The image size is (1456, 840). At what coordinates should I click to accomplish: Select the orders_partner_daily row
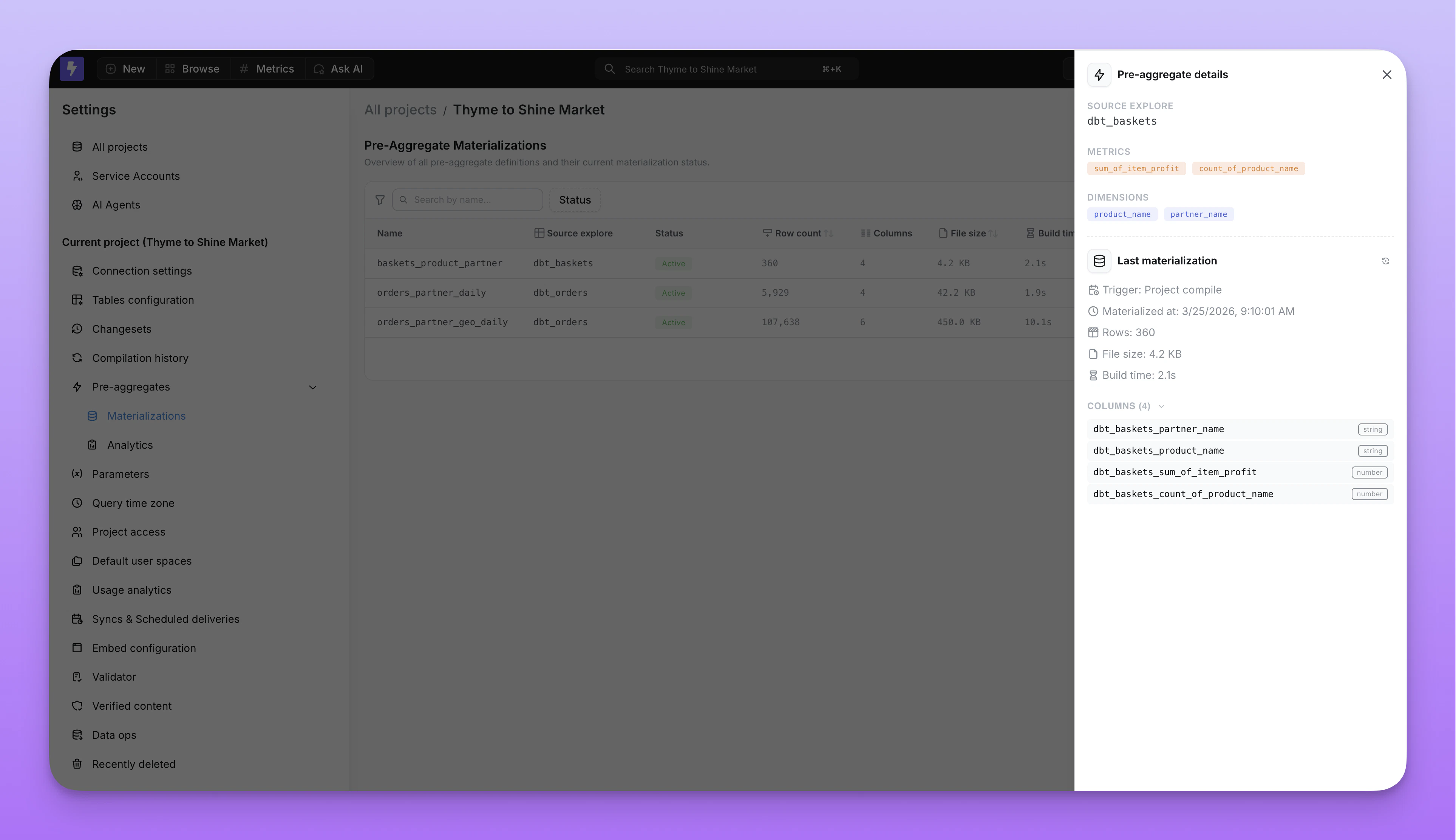(431, 293)
